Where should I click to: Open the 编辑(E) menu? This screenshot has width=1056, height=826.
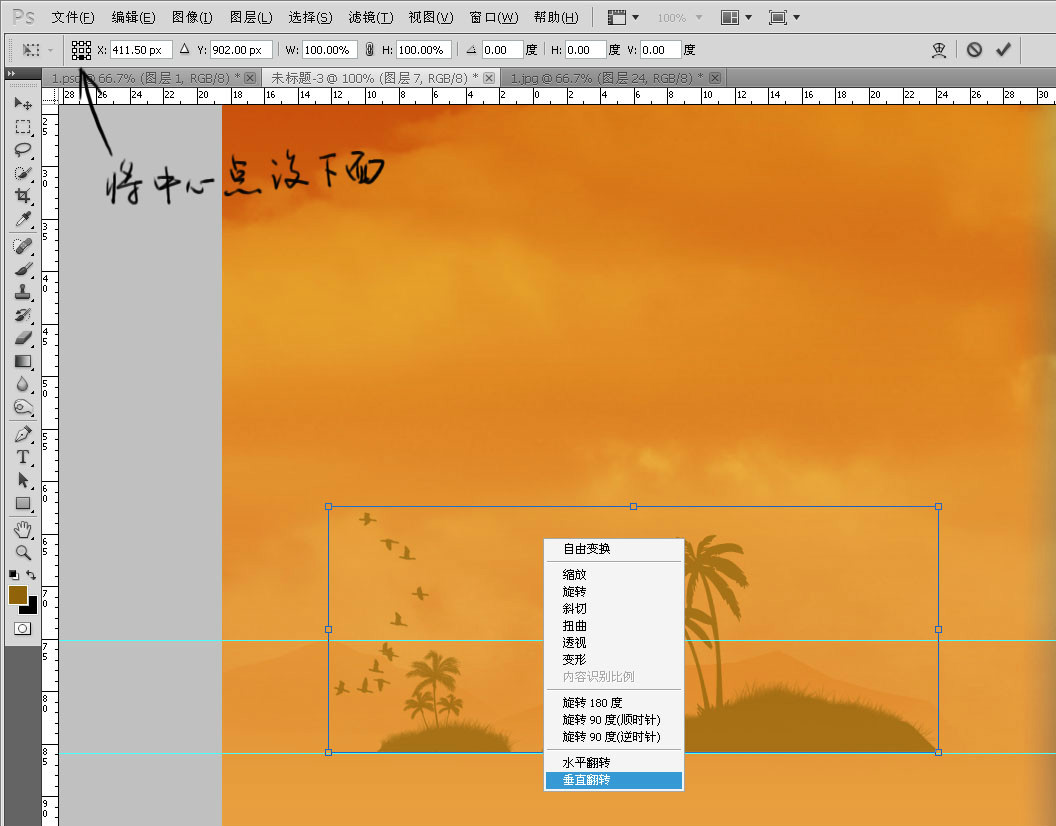pos(133,18)
